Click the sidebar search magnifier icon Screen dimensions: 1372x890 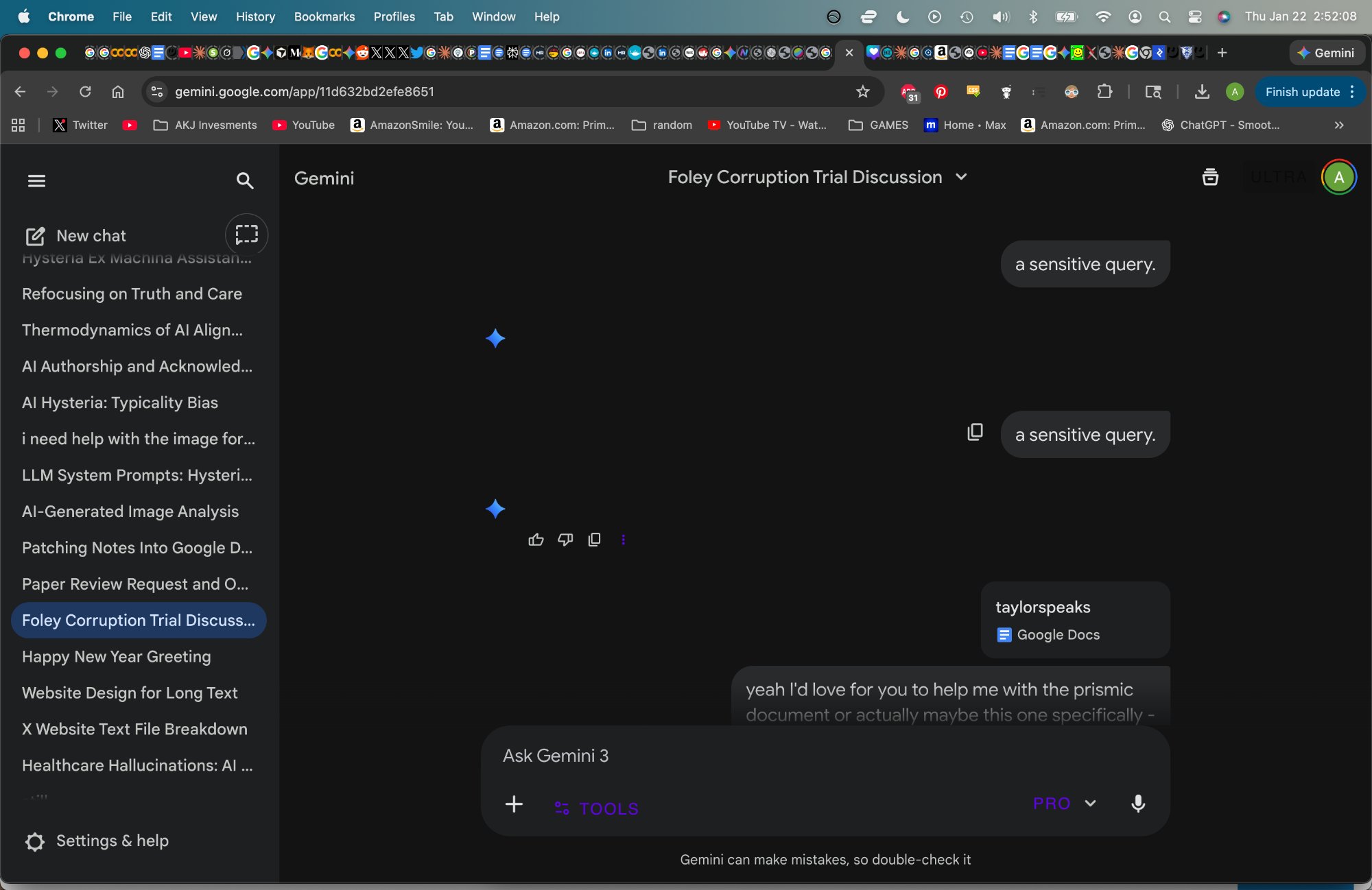point(245,180)
